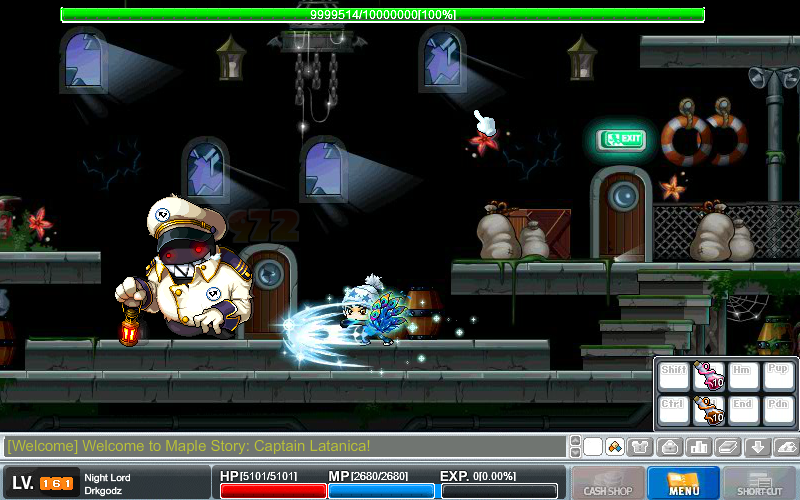The image size is (800, 500).
Task: Open the equipment shirt icon
Action: [640, 447]
